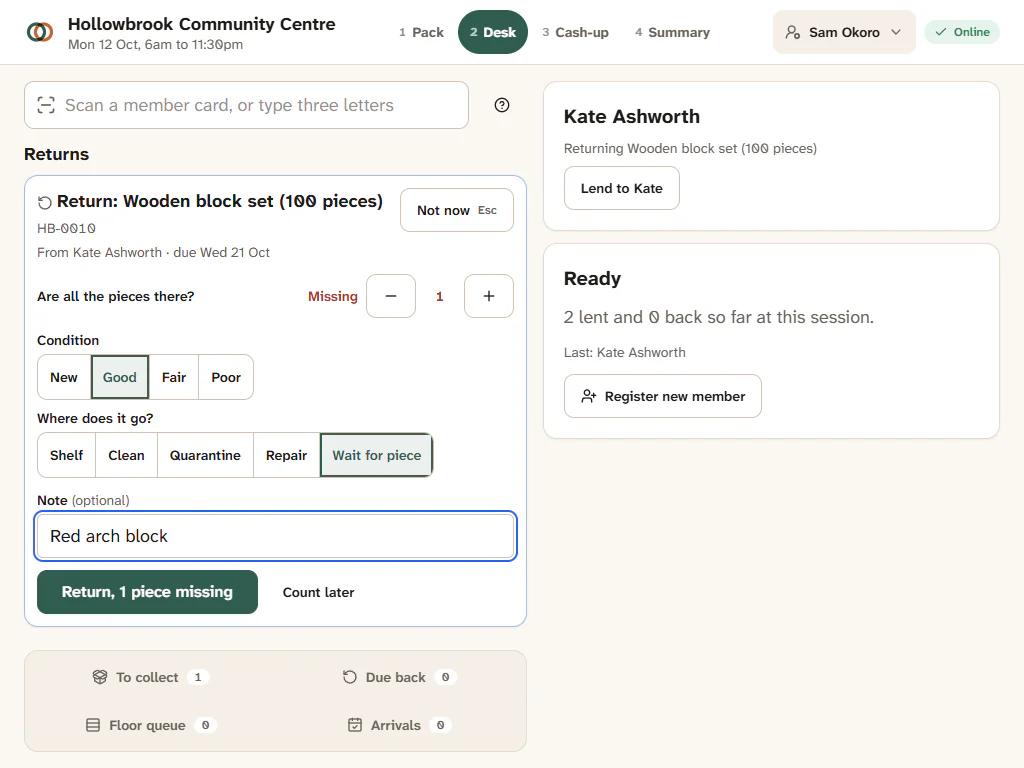Click Lend to Kate

click(x=622, y=188)
